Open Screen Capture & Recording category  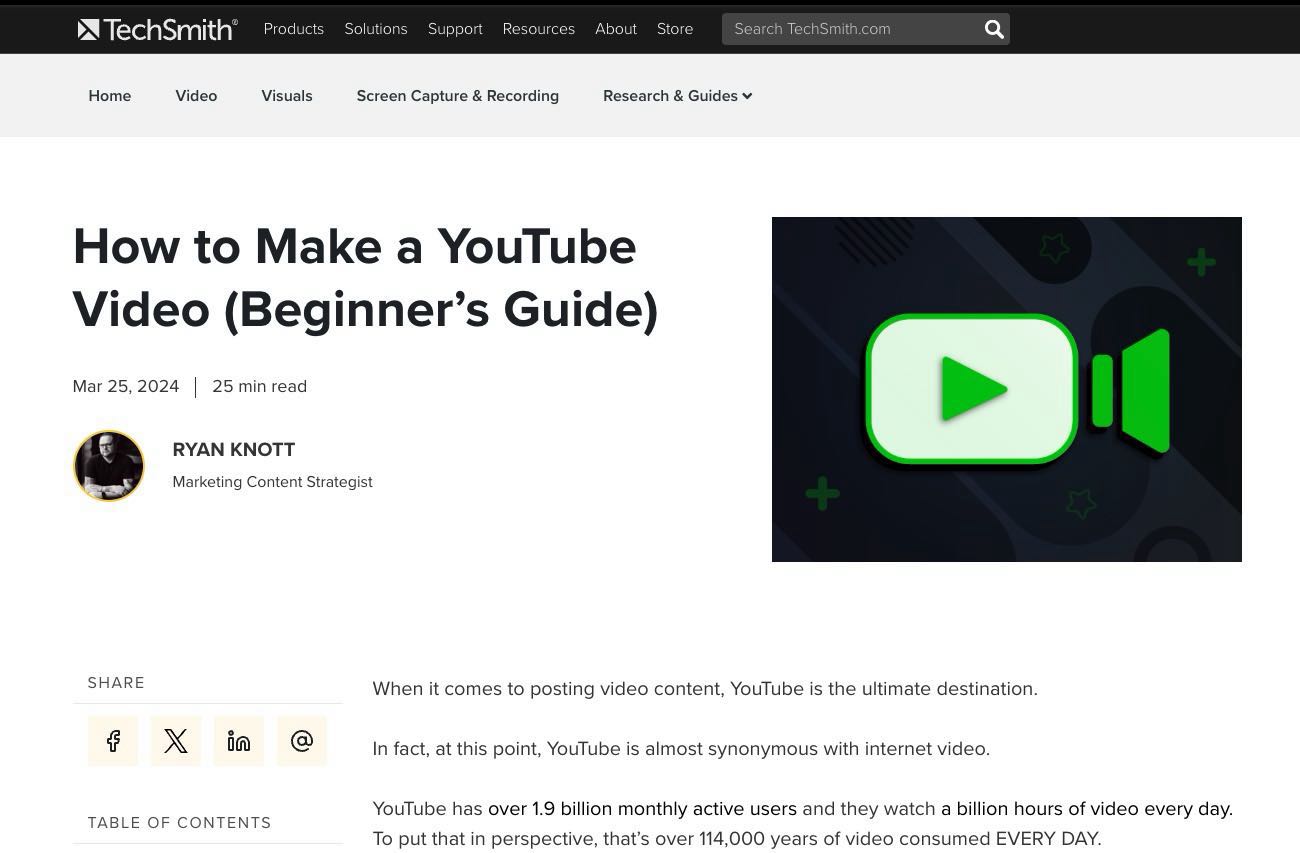click(x=458, y=96)
